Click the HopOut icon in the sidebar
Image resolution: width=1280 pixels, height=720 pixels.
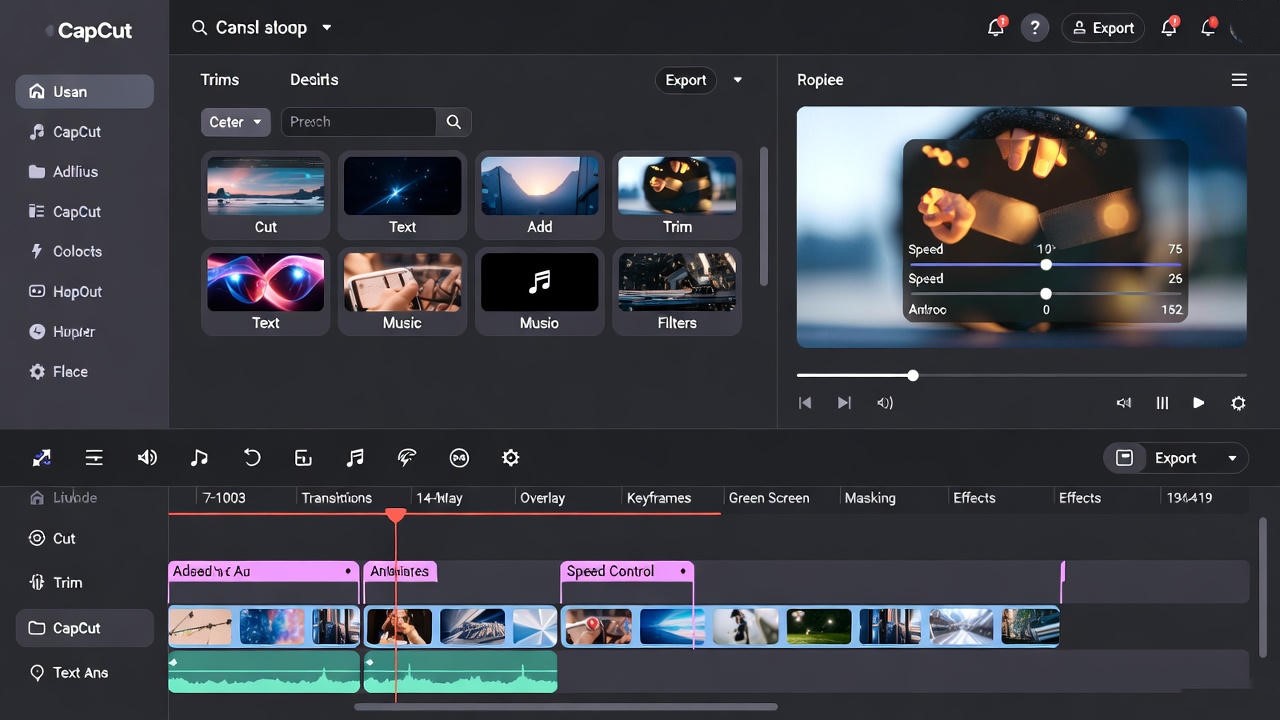[36, 291]
